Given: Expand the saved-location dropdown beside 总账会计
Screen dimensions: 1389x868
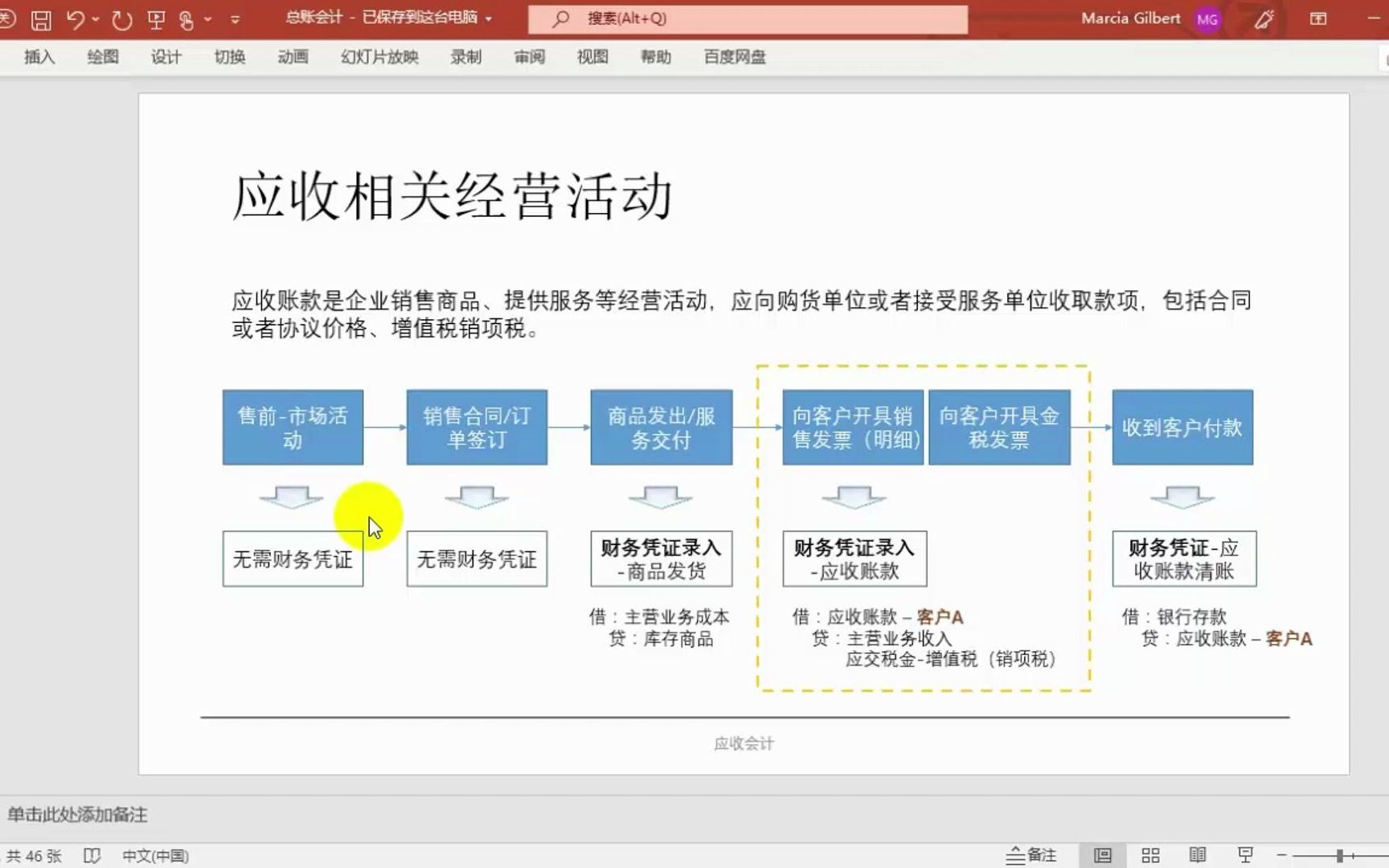Looking at the screenshot, I should point(489,18).
